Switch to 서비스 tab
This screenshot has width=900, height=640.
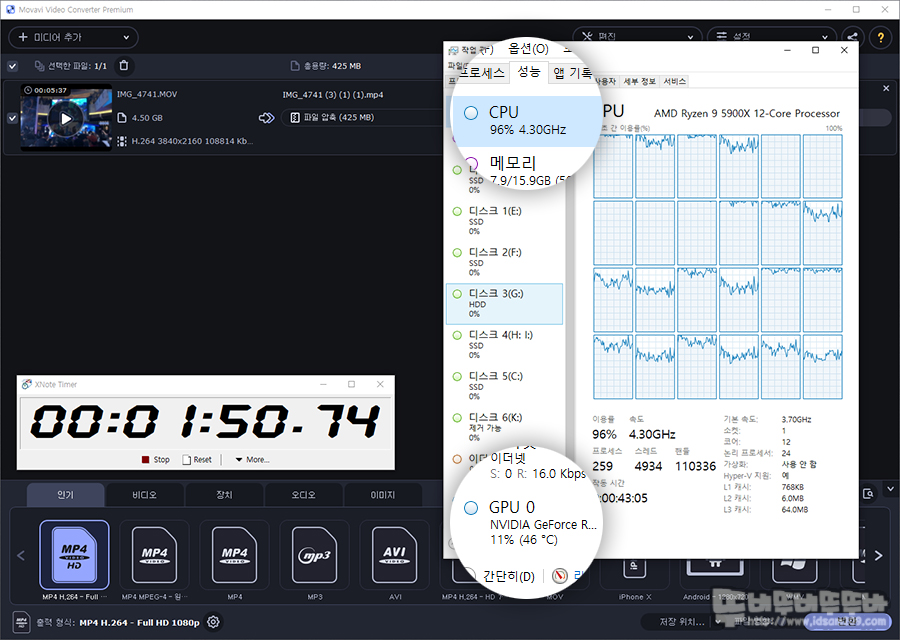click(674, 82)
